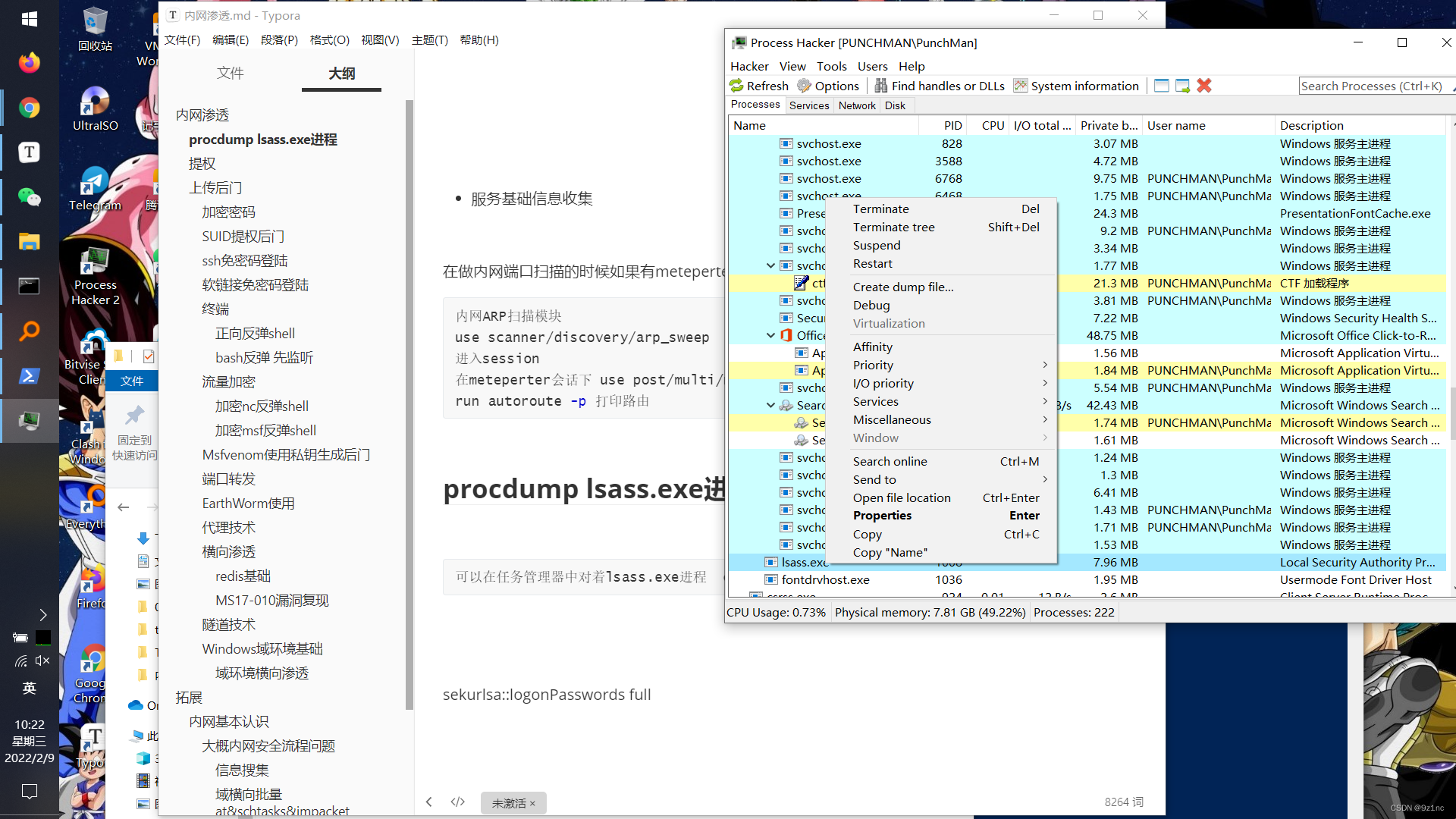Toggle source code mode in Typora
This screenshot has width=1456, height=819.
[x=457, y=802]
